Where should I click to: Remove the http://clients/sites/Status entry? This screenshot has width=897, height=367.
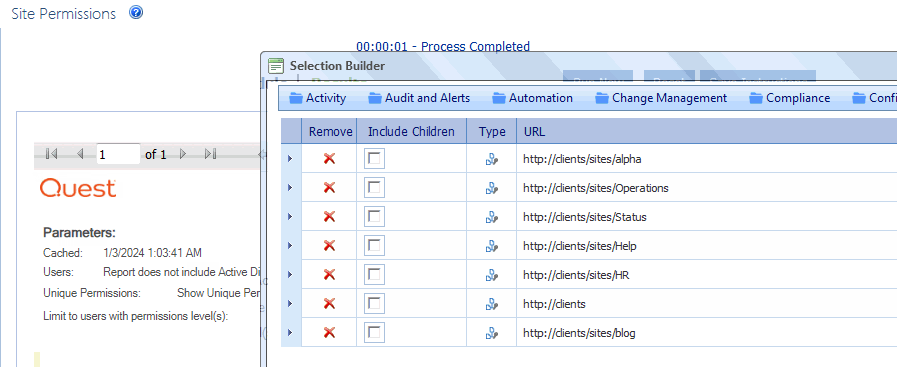[329, 217]
